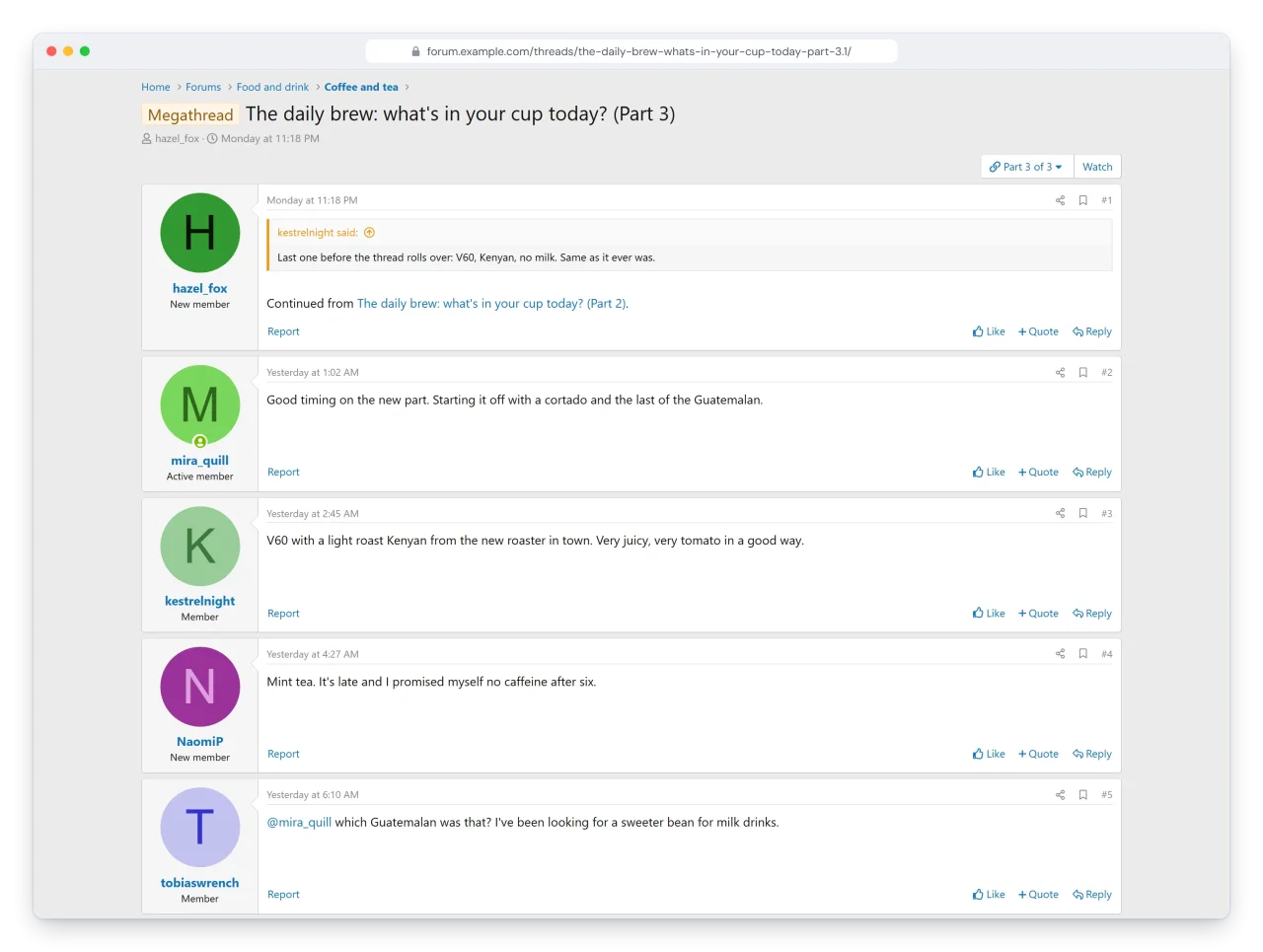Open tobiaswrench's T avatar

(200, 827)
